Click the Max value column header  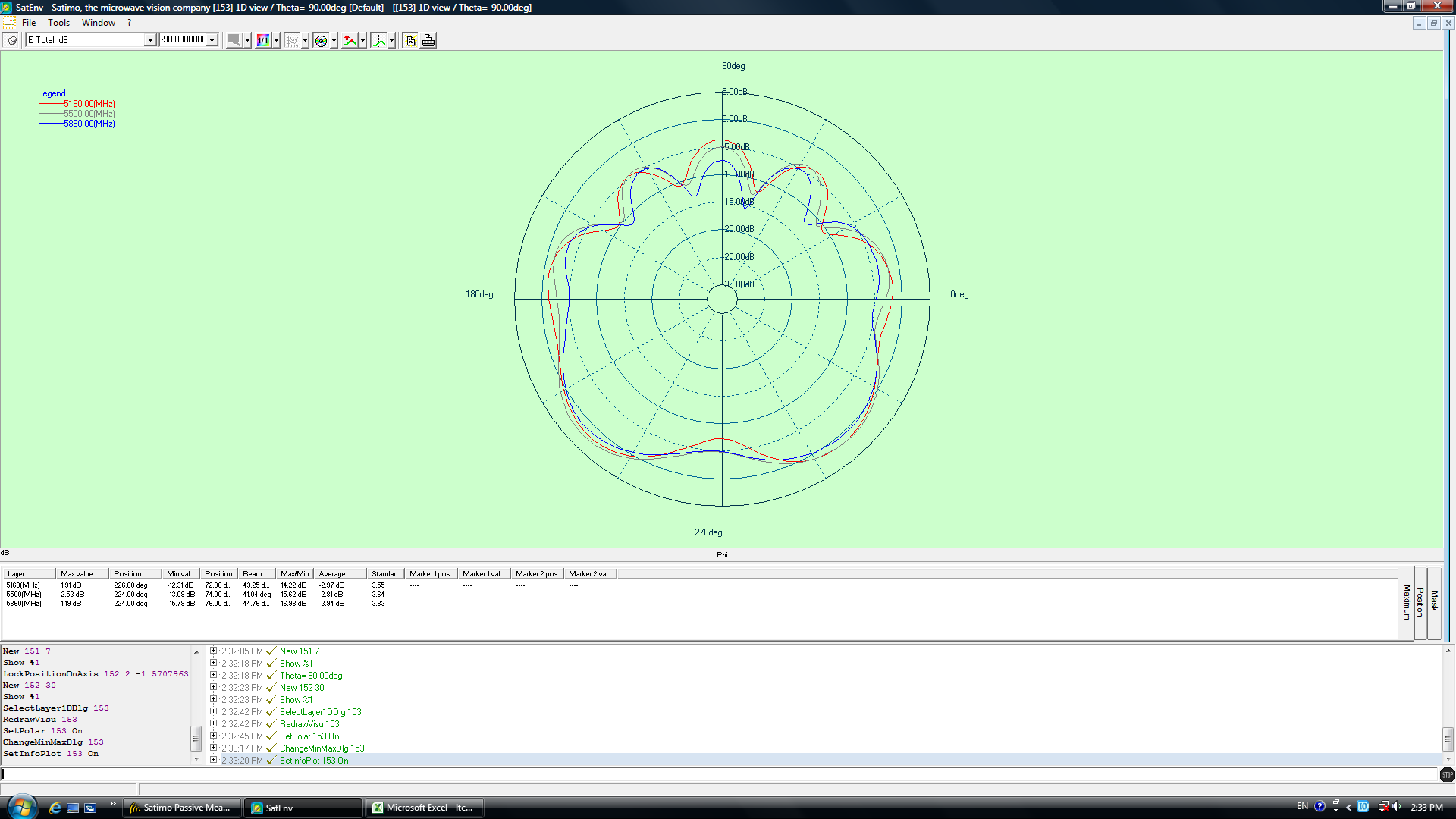tap(80, 573)
